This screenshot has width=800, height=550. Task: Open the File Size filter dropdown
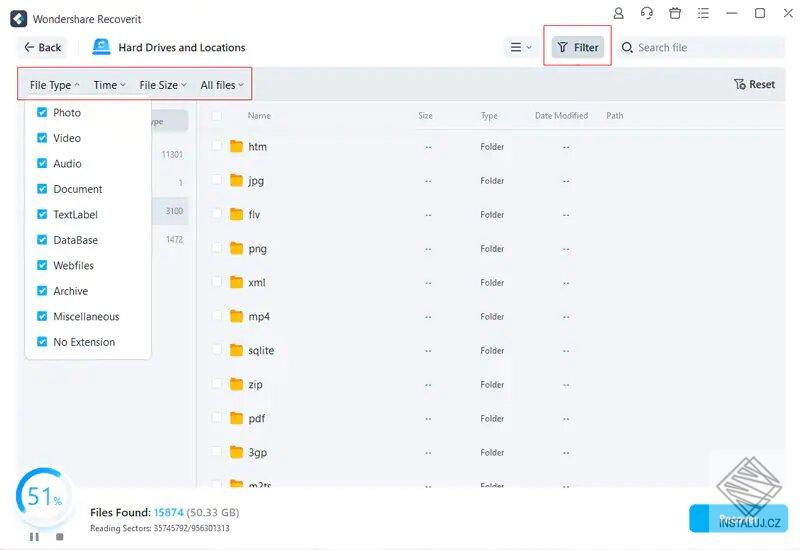tap(163, 85)
